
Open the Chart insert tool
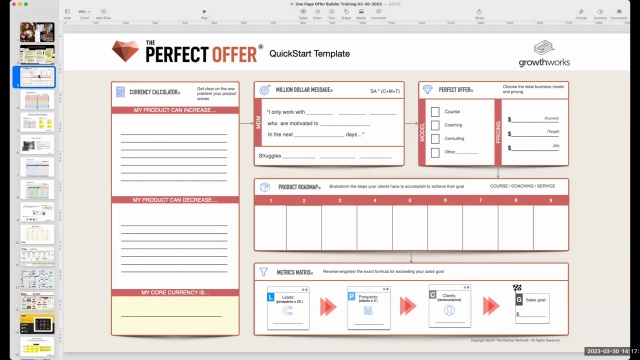click(x=317, y=13)
